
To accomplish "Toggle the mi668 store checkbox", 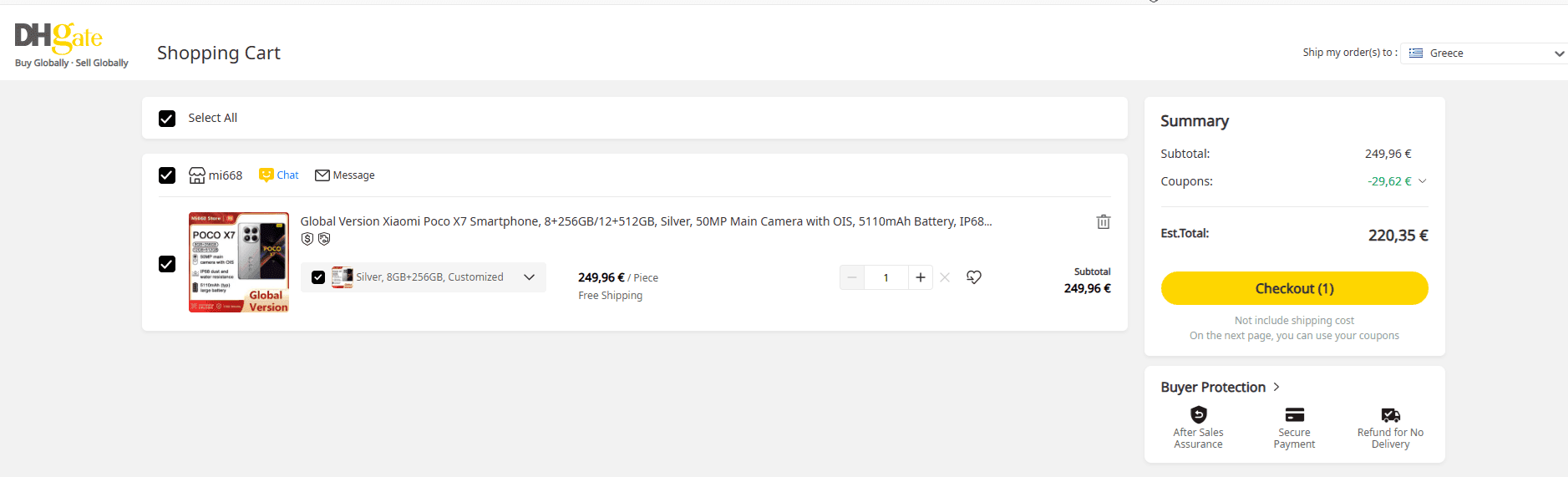I will click(167, 175).
